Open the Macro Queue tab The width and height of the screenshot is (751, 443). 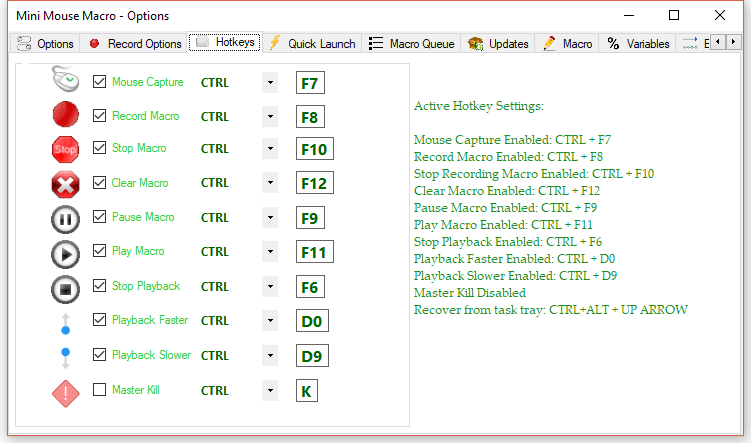412,44
